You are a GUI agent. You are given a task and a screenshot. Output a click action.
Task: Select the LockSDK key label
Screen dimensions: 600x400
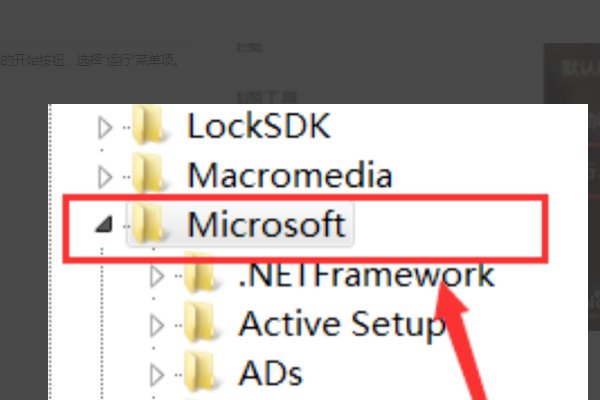coord(259,126)
